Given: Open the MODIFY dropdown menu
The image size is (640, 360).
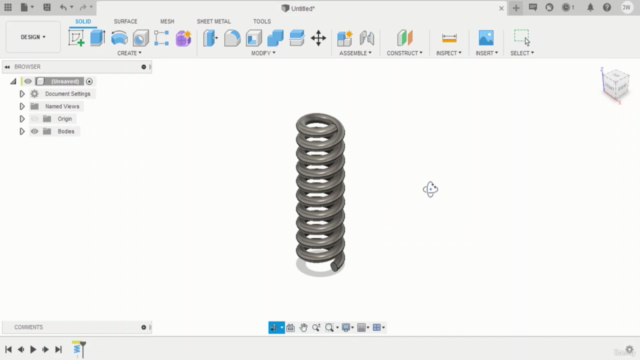Looking at the screenshot, I should [x=263, y=53].
